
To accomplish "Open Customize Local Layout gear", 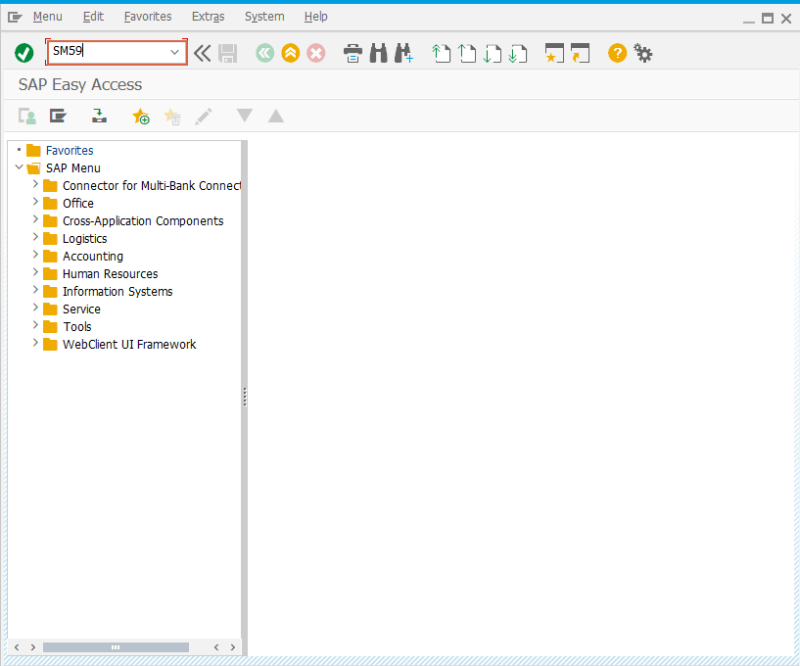I will click(x=643, y=53).
